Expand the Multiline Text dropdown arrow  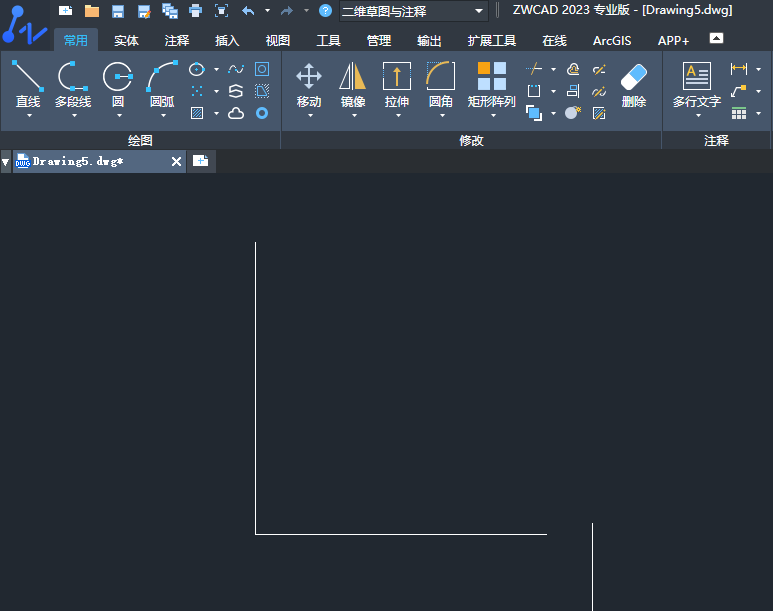click(x=699, y=116)
